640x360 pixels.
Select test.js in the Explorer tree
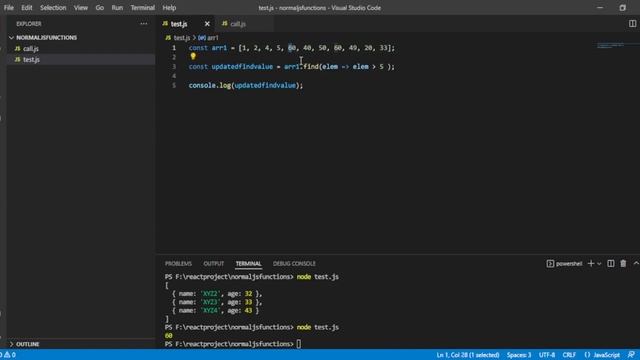[31, 60]
